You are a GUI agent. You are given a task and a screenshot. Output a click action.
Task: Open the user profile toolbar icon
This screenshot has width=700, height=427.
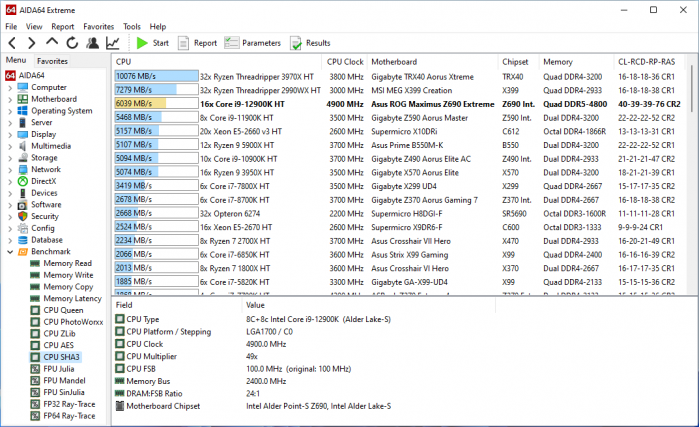92,43
